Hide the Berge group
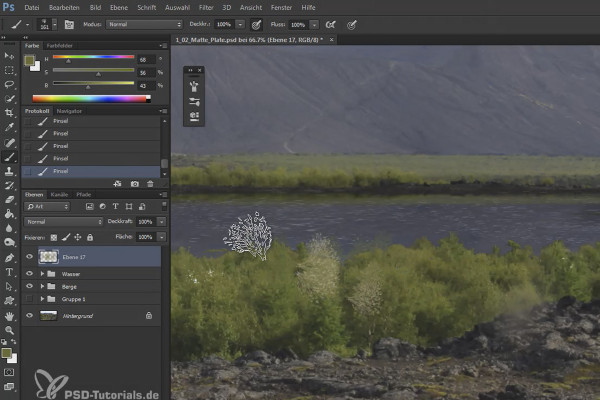600x400 pixels. point(29,286)
